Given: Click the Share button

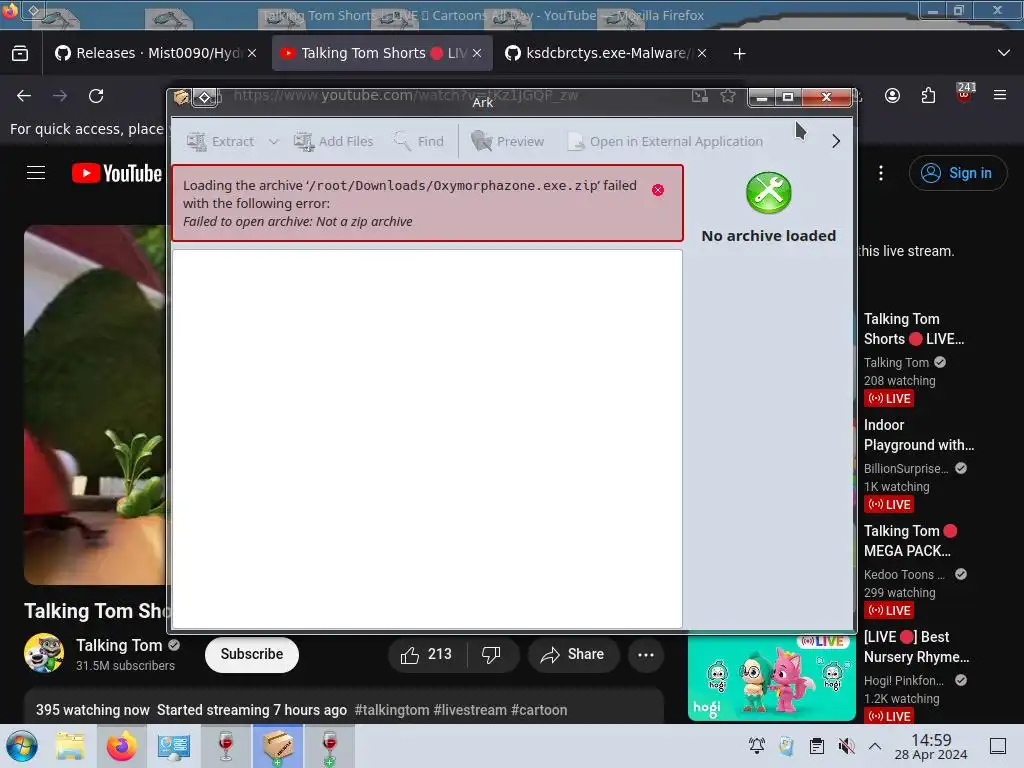Looking at the screenshot, I should coord(573,654).
